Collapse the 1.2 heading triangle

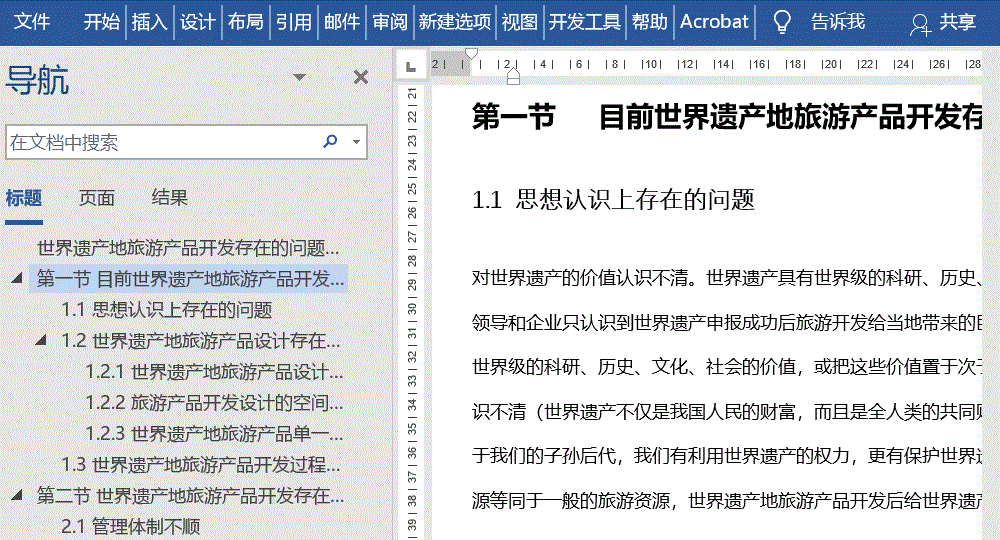(x=41, y=340)
